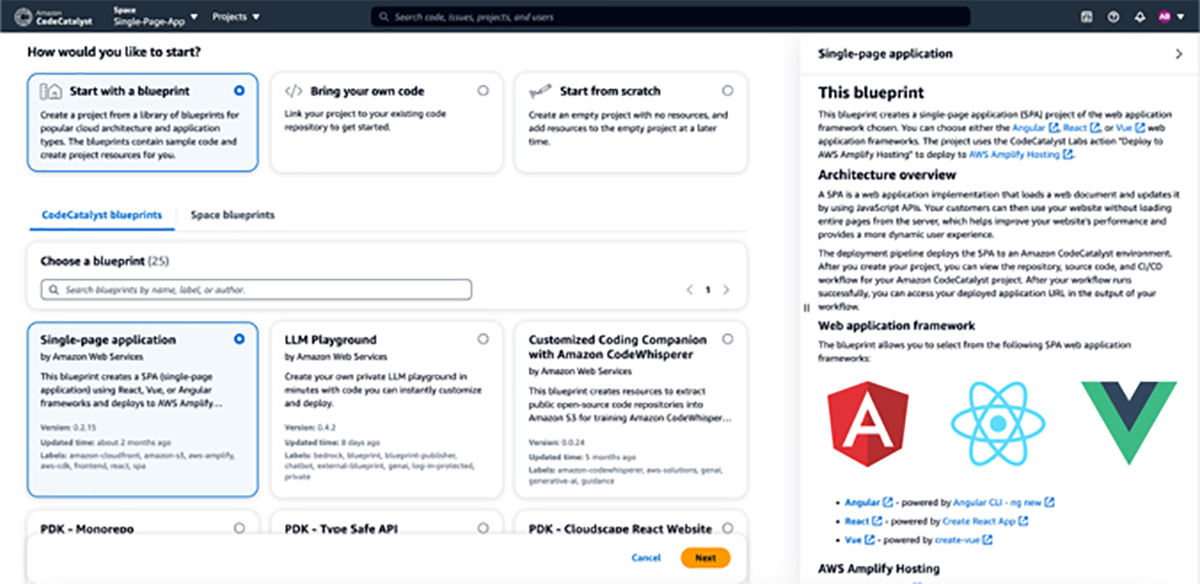Expand the Projects dropdown menu
Screen dimensions: 1200x584
236,17
